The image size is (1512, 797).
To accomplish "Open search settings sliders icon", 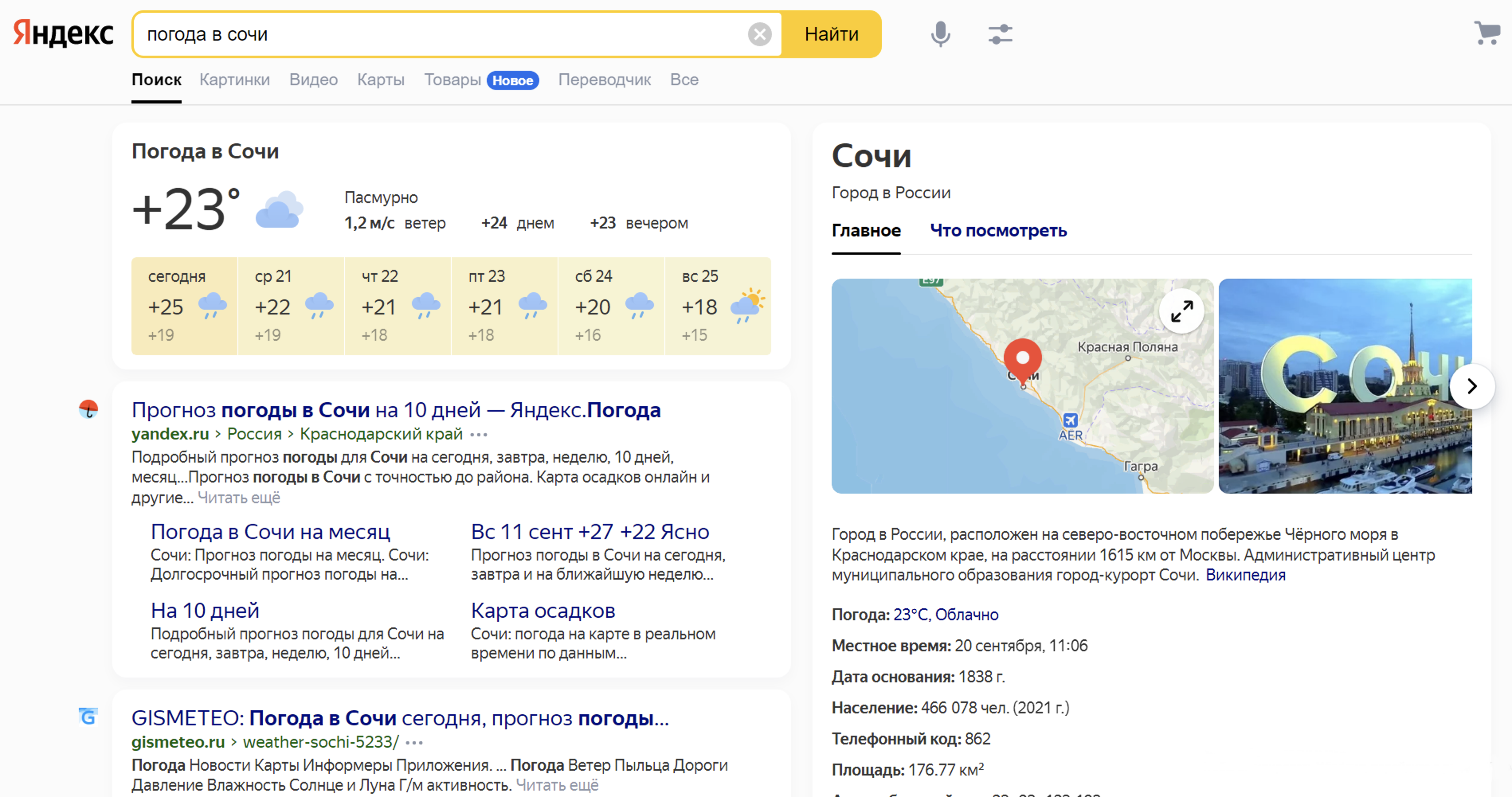I will click(x=1000, y=34).
